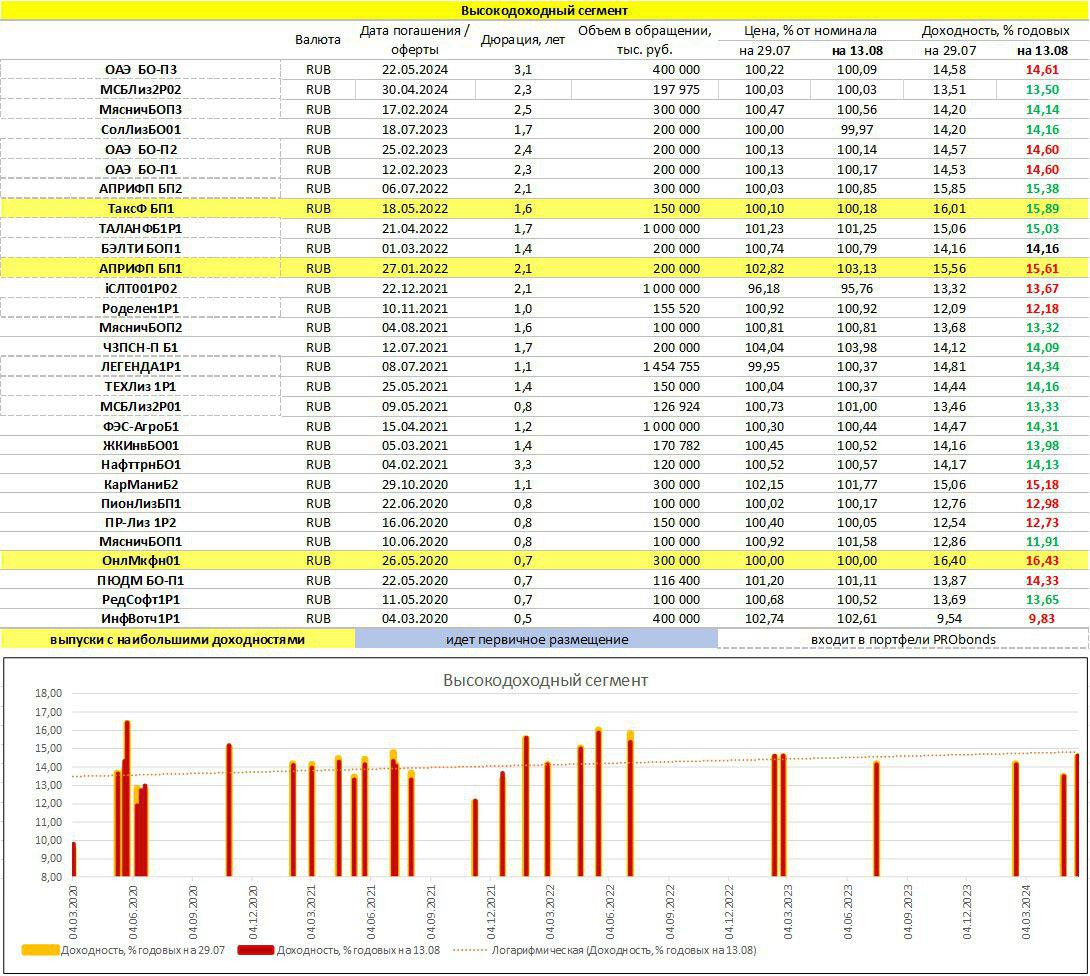Viewport: 1090px width, 976px height.
Task: Click the "ИнфВотч1Р1" bond name cell
Action: coord(142,620)
